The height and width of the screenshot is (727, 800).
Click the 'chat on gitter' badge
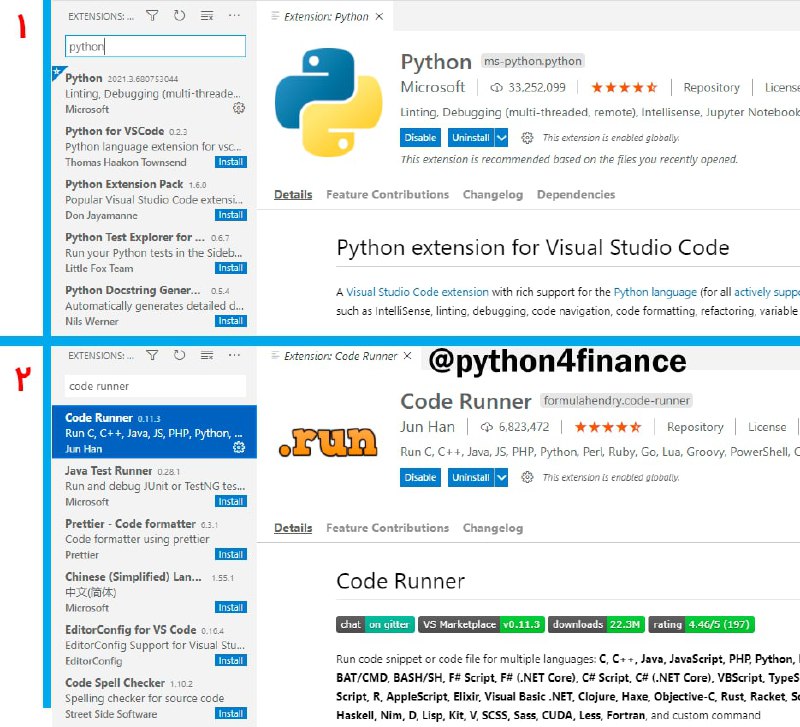(x=375, y=624)
